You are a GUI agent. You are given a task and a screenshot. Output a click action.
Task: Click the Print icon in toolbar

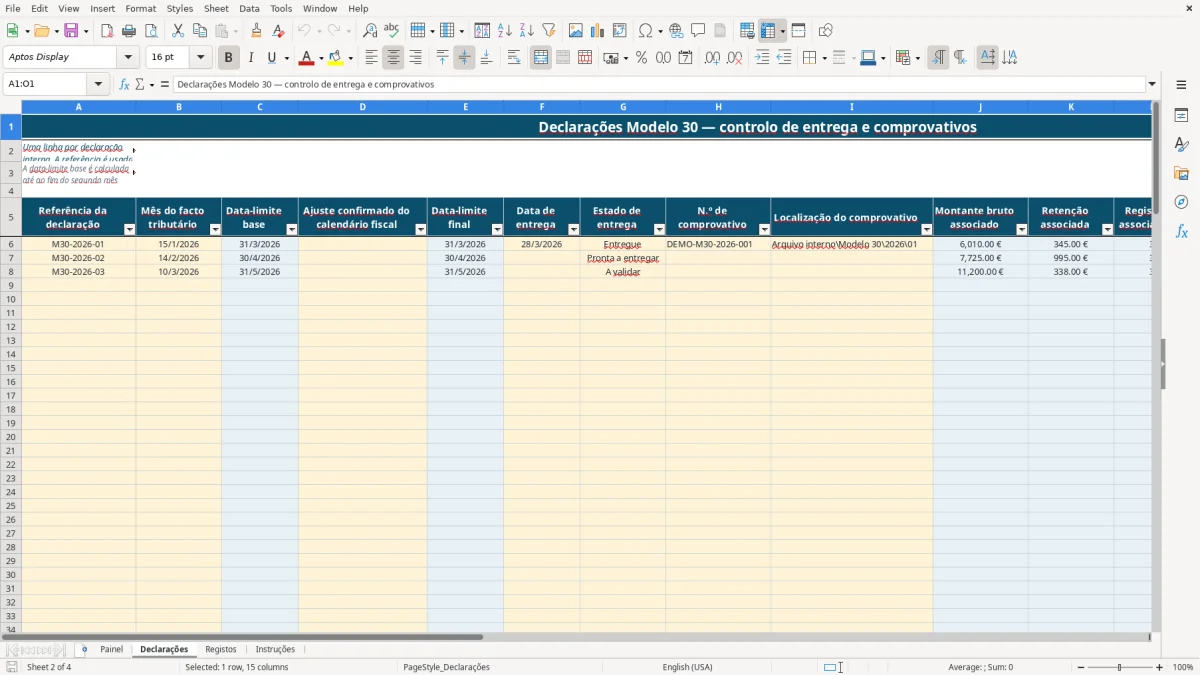[129, 31]
